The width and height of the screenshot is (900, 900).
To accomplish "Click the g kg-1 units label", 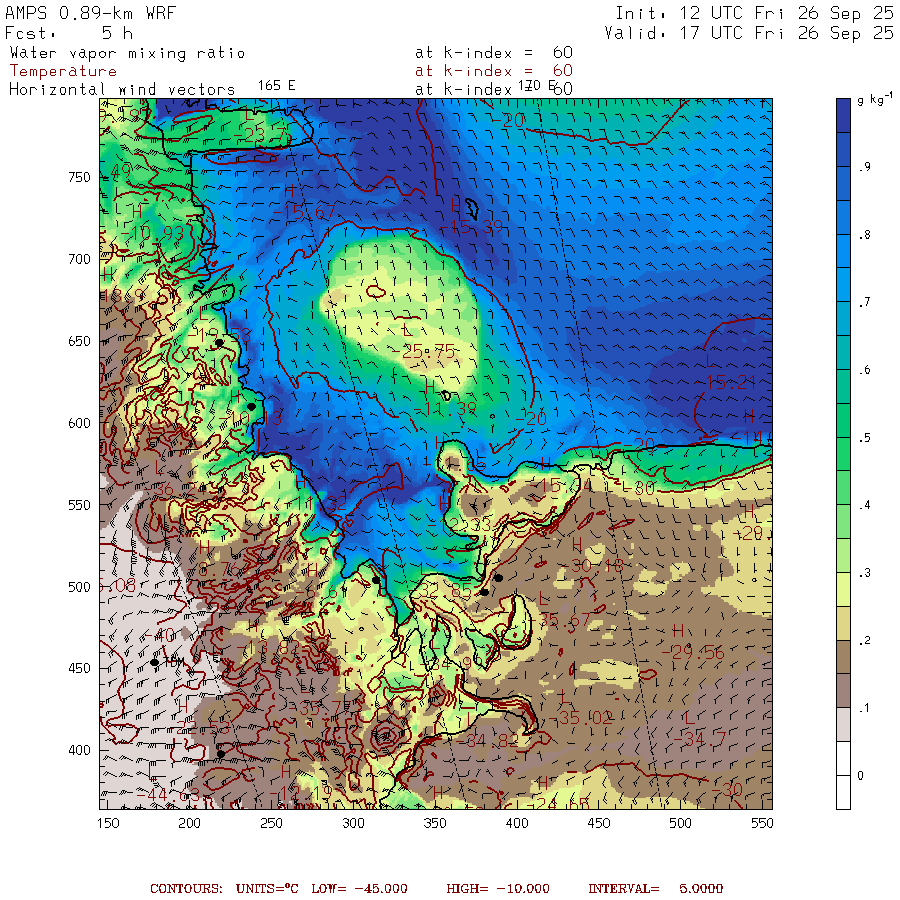I will click(875, 99).
